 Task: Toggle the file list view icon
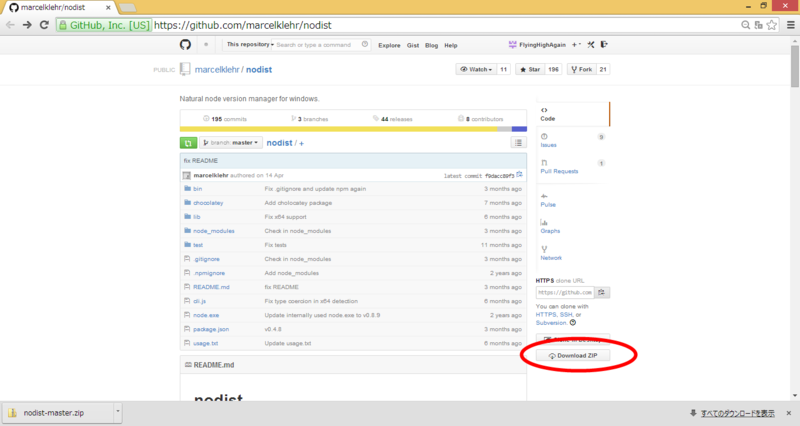[518, 143]
